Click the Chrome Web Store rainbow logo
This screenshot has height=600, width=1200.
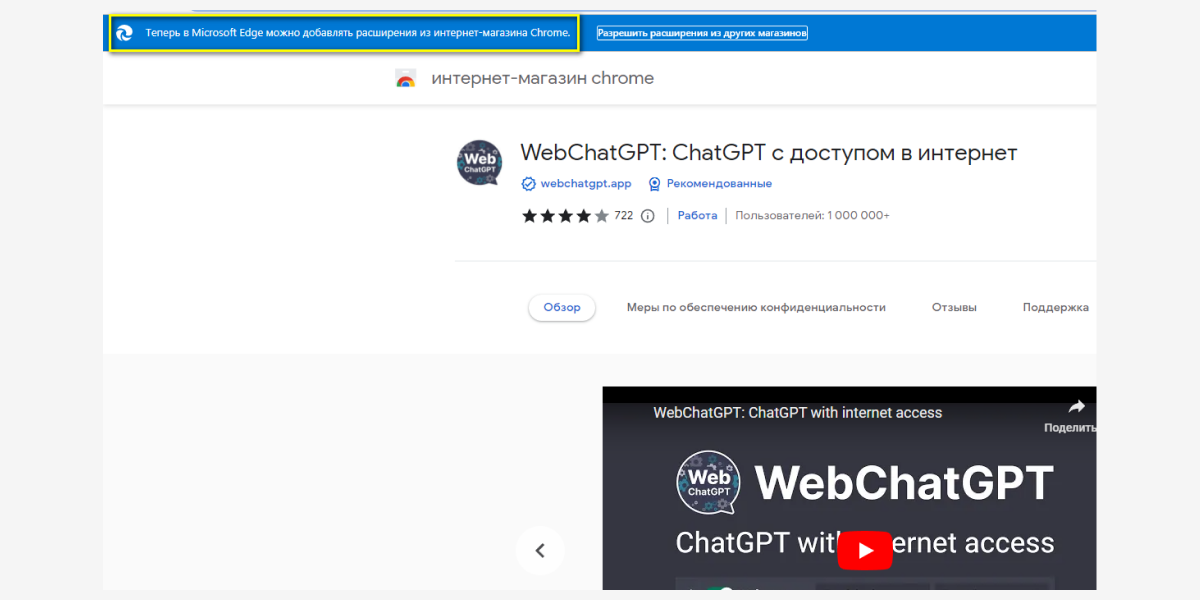(405, 79)
